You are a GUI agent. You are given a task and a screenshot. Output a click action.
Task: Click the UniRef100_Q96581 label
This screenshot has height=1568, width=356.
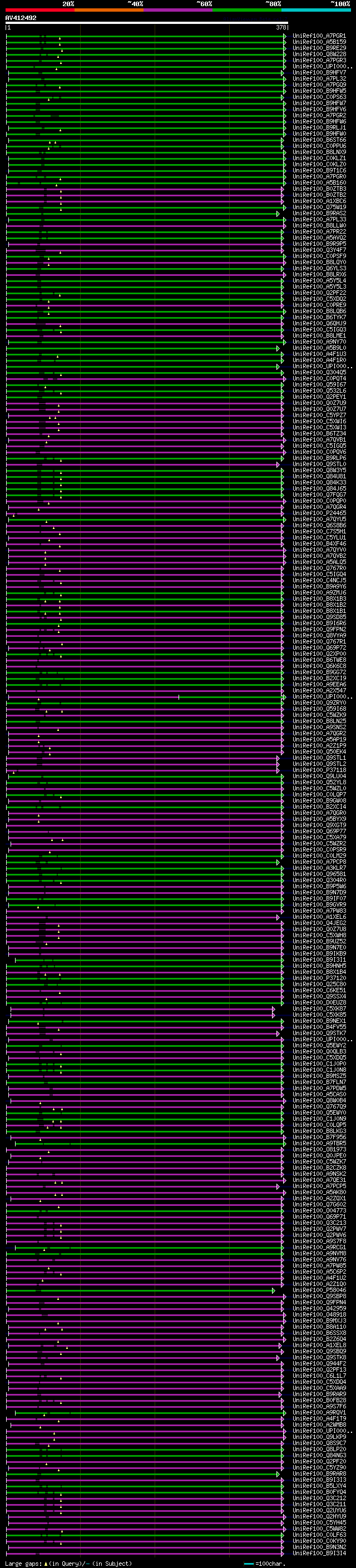319,874
